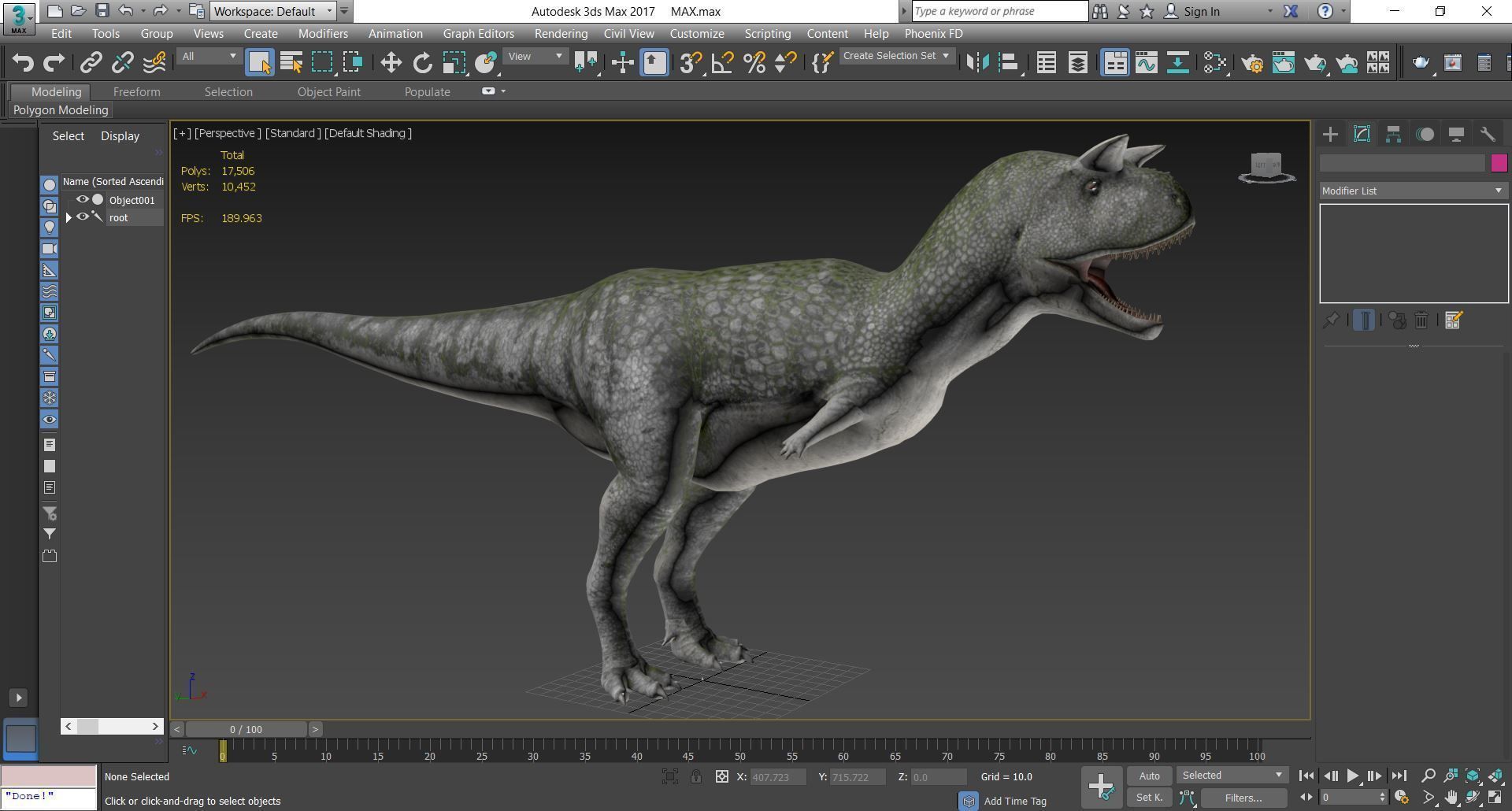Click scene explorer horizontal scrollbar thumb

(87, 726)
